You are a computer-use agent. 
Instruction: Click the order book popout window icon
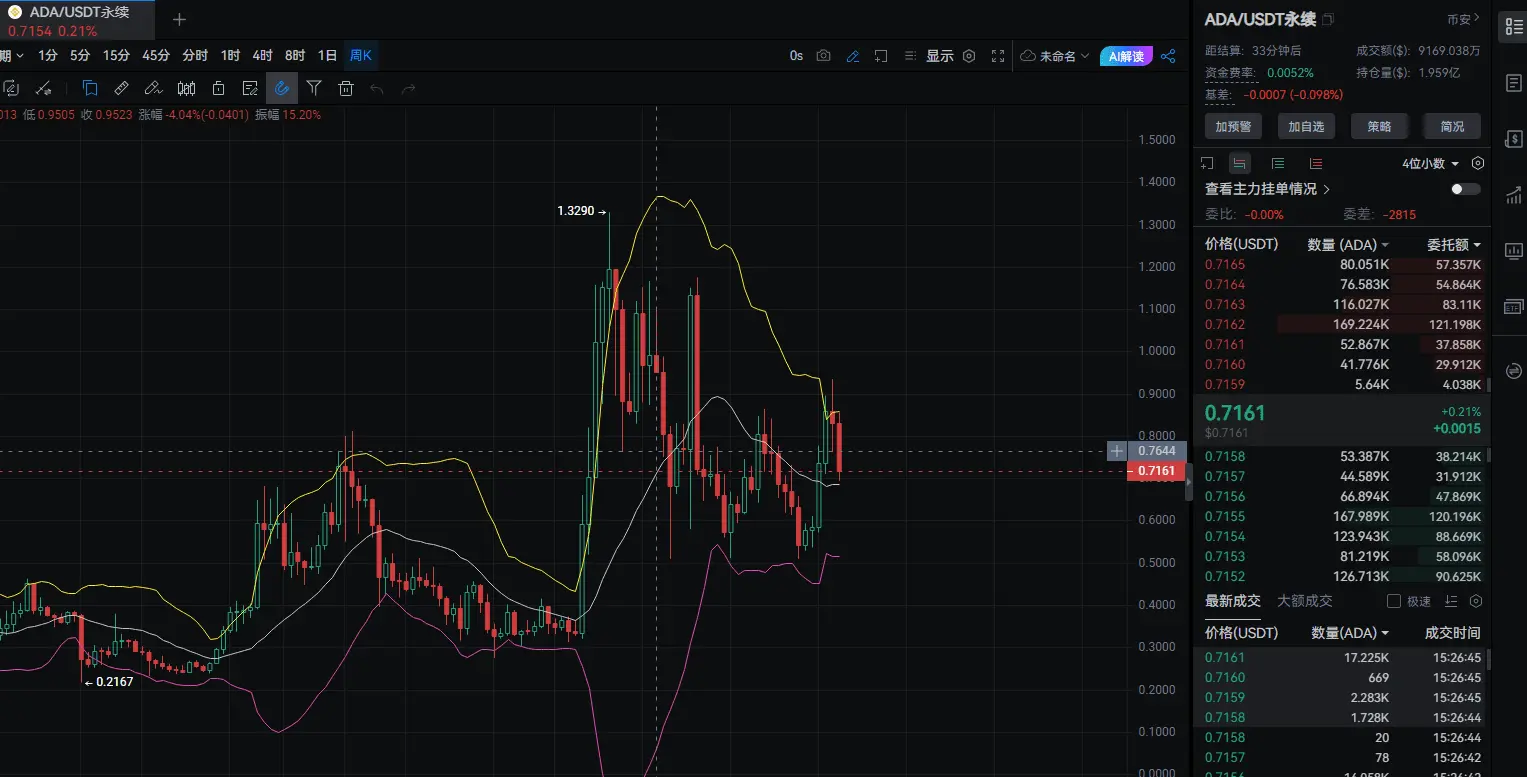1207,164
